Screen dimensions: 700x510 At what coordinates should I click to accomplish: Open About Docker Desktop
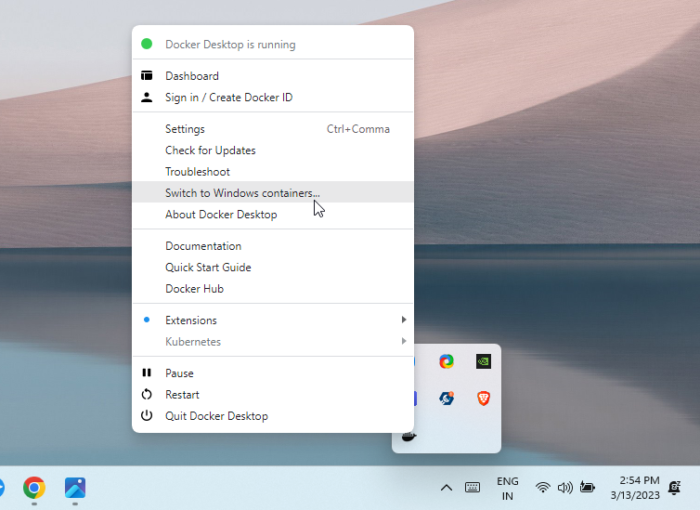(x=273, y=214)
